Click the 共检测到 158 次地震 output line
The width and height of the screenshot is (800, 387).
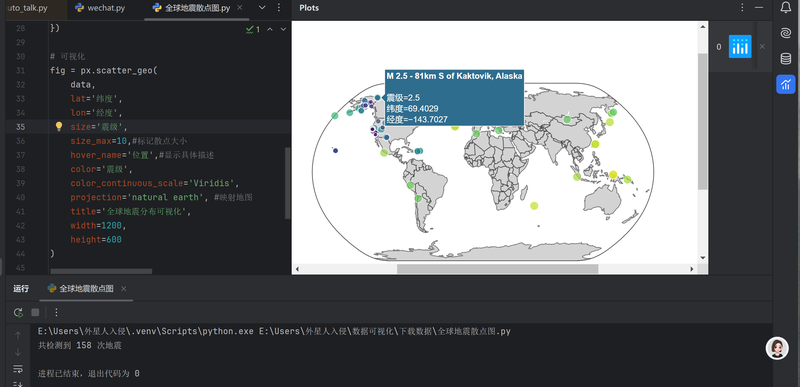(80, 345)
